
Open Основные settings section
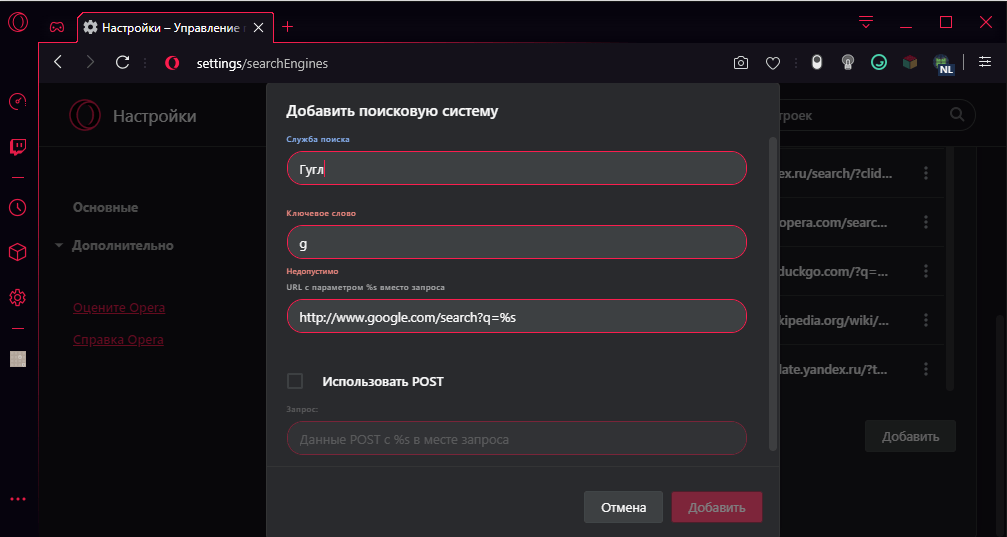pyautogui.click(x=105, y=207)
